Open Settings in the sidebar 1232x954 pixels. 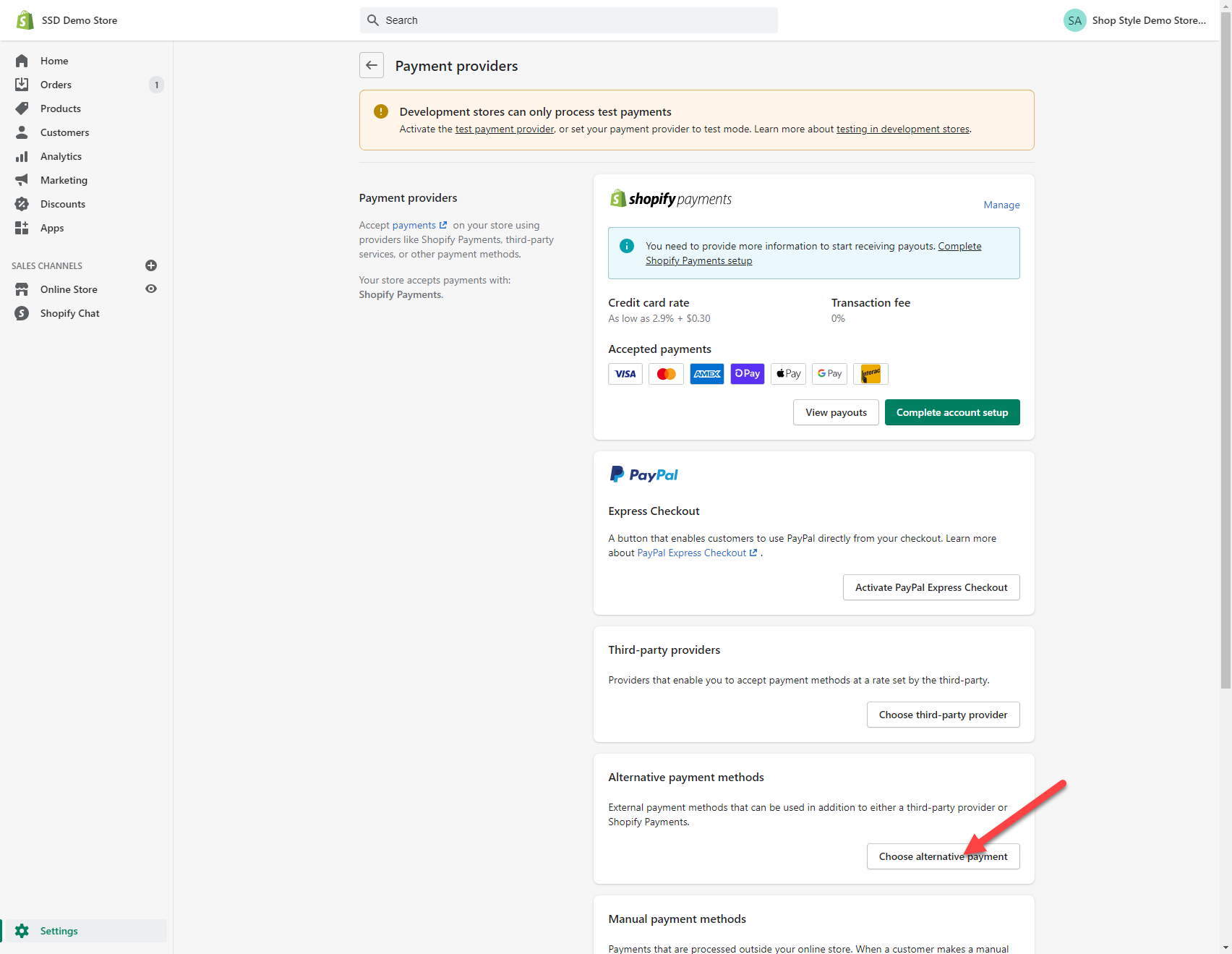tap(85, 931)
